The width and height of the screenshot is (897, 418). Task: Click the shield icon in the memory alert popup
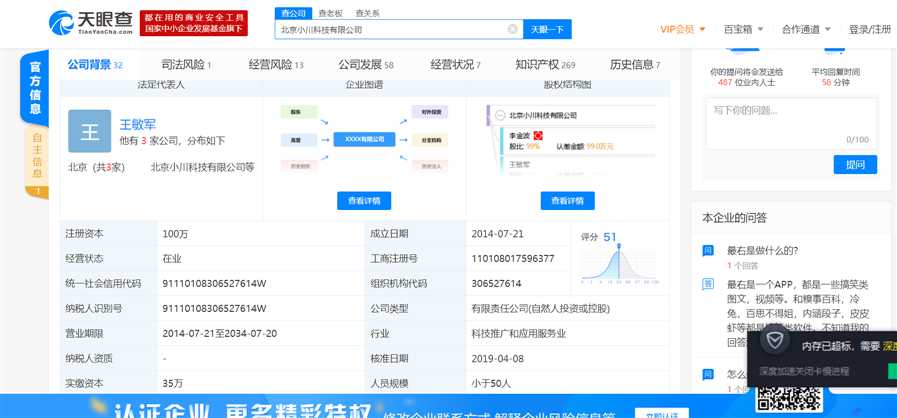click(775, 342)
